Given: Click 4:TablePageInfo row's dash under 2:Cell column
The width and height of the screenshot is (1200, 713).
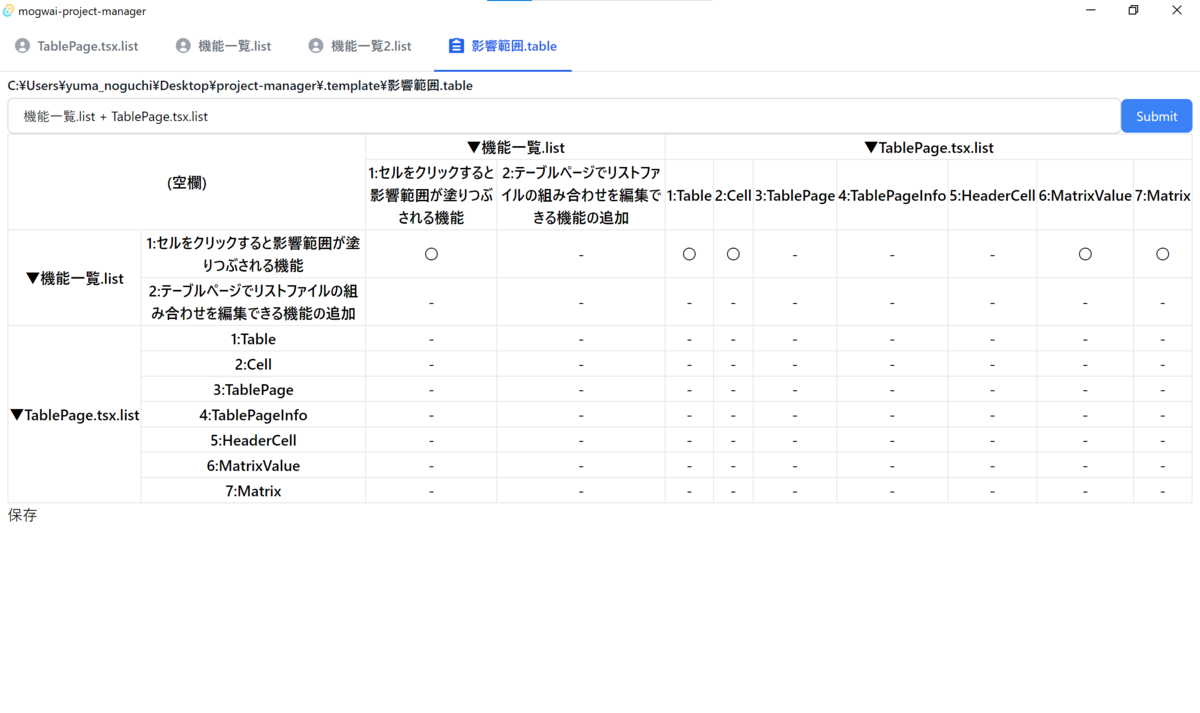Looking at the screenshot, I should click(x=733, y=415).
